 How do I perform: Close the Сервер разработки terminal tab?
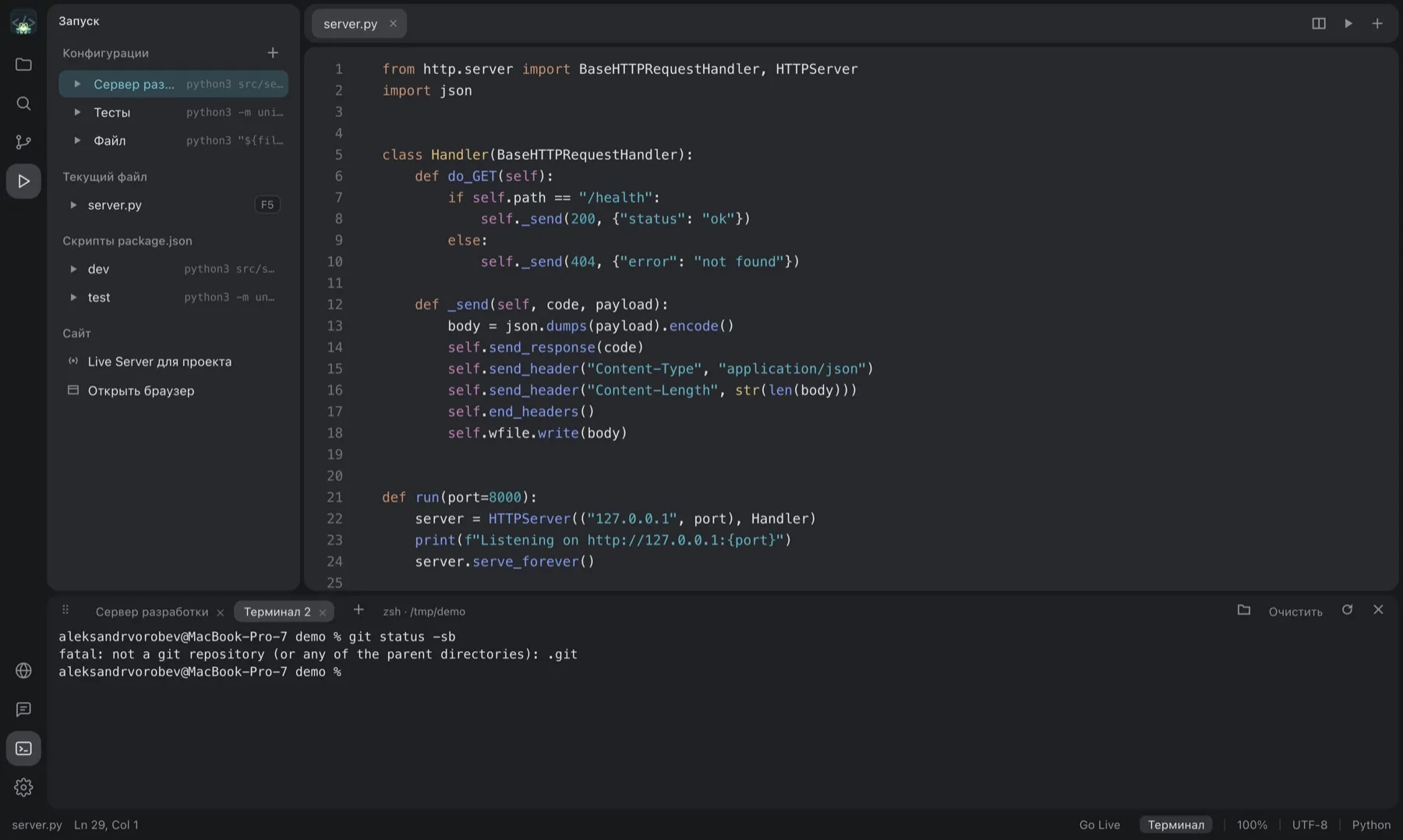pyautogui.click(x=220, y=612)
